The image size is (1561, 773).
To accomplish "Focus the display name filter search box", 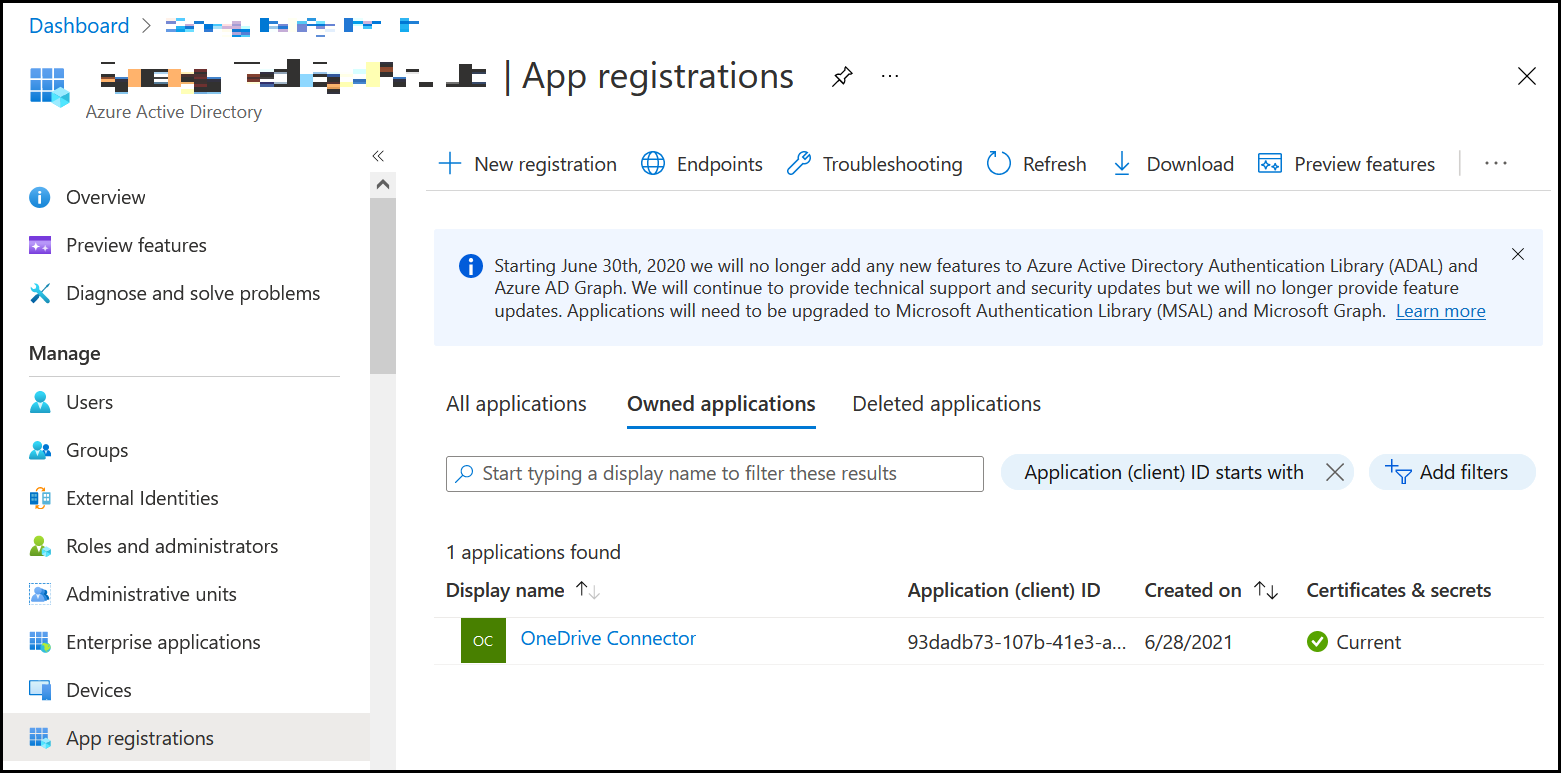I will 715,474.
